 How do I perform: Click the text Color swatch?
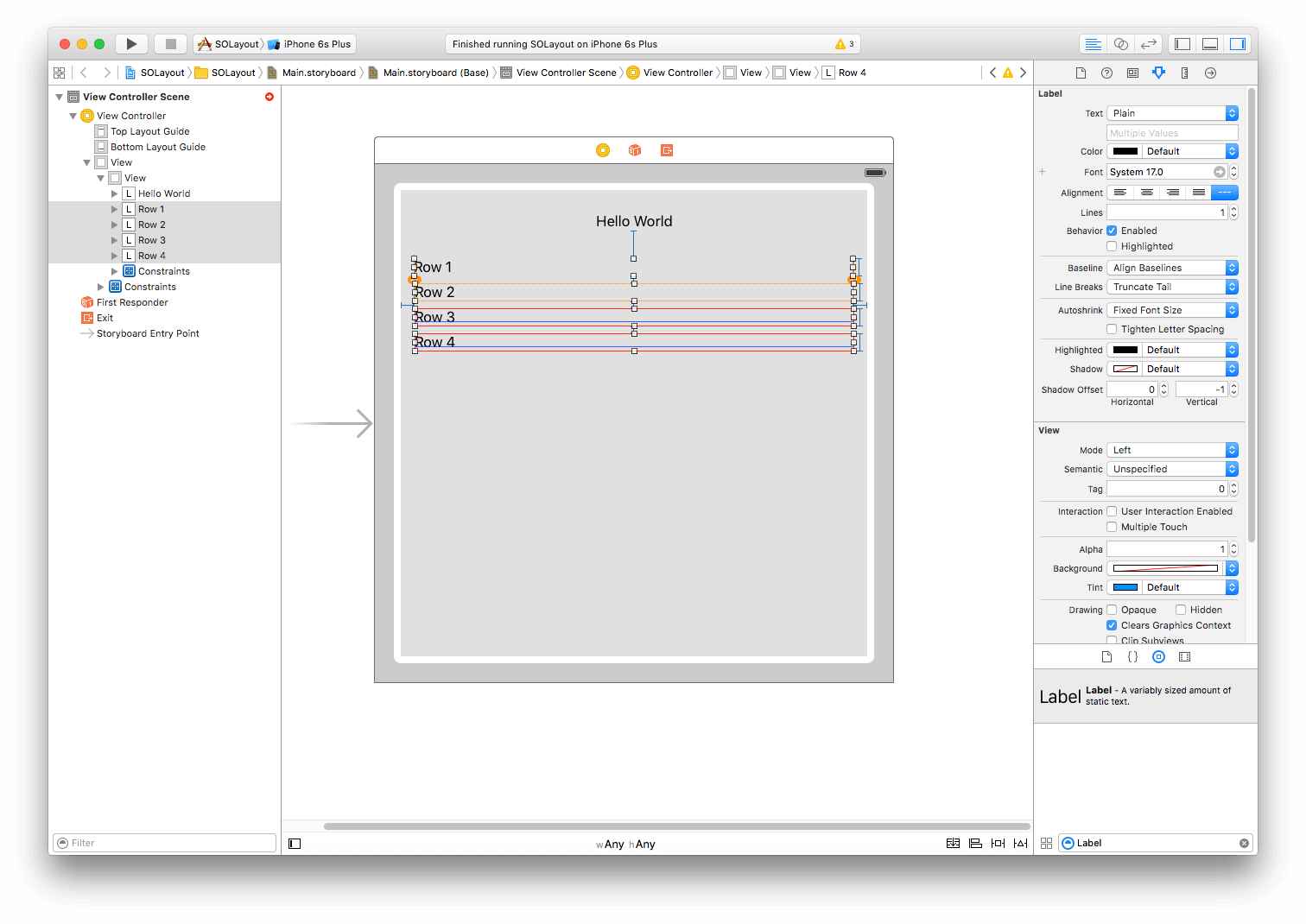click(1125, 151)
